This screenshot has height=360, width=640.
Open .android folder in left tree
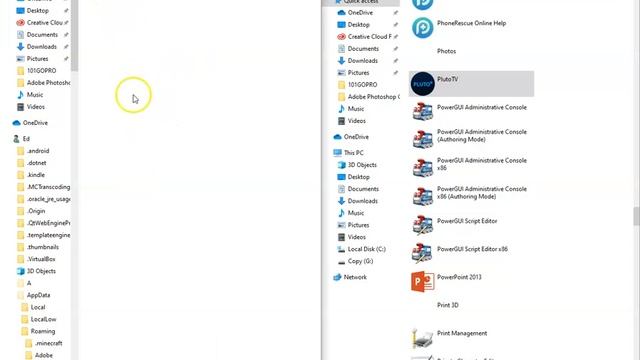(x=38, y=151)
